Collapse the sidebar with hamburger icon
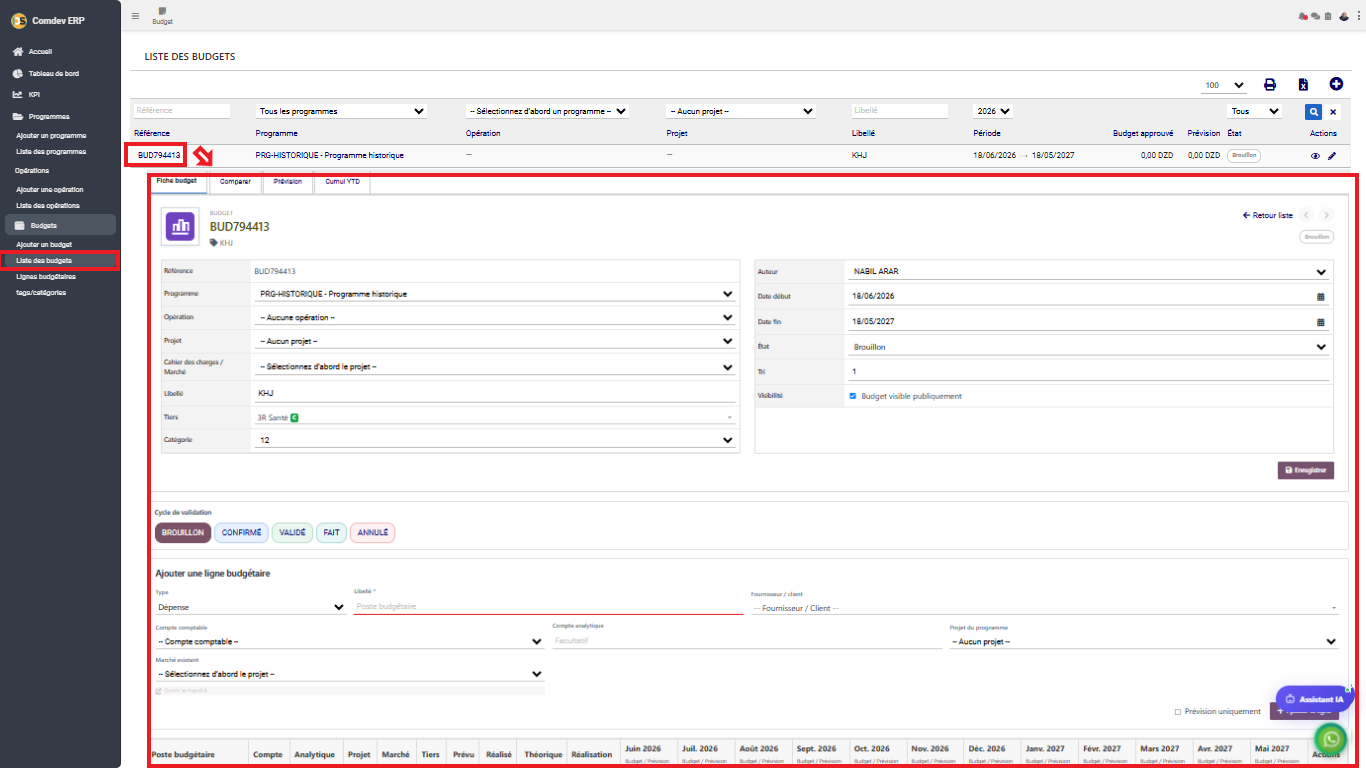 click(135, 15)
